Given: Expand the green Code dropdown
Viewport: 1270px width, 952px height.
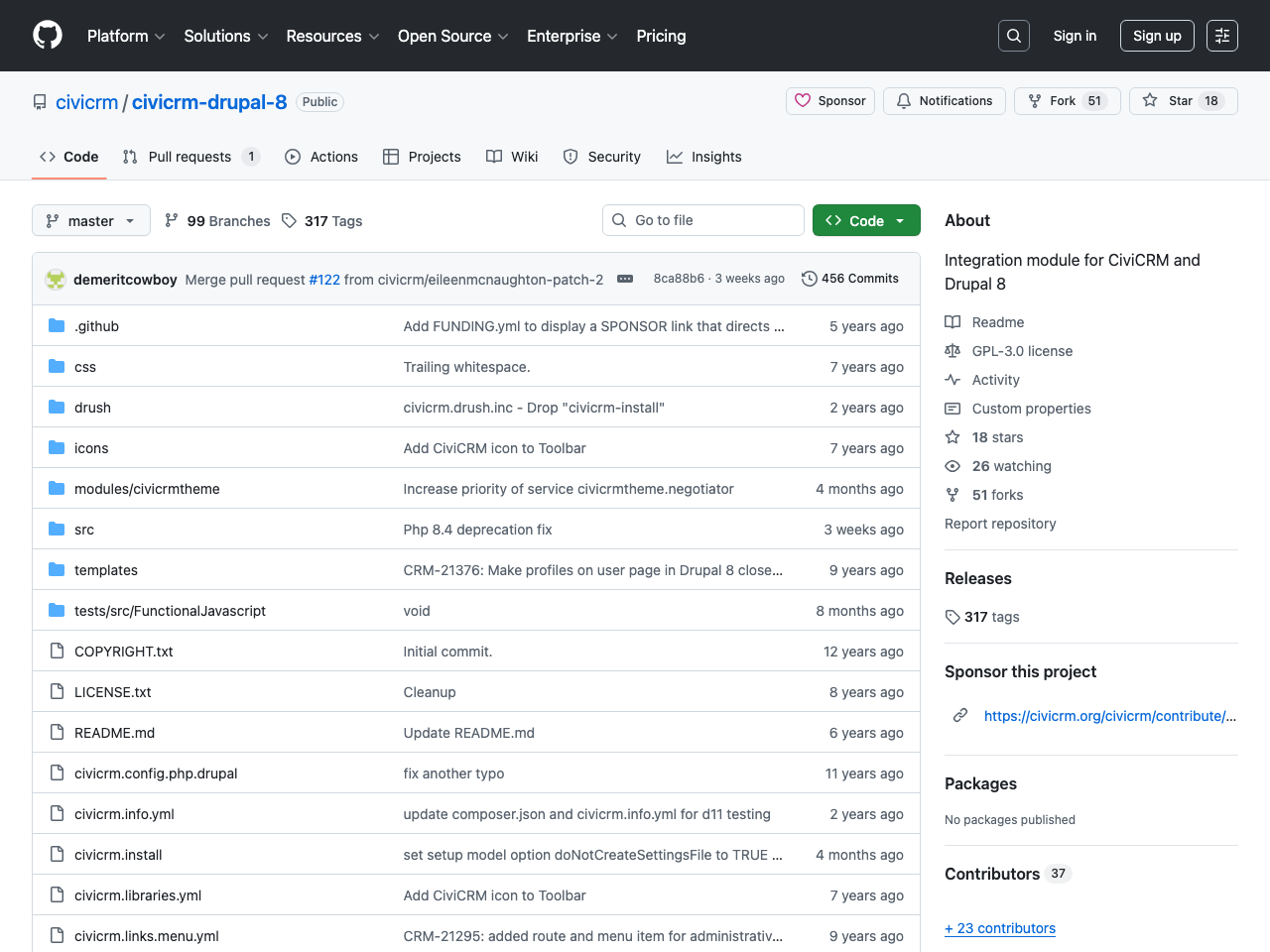Looking at the screenshot, I should pyautogui.click(x=865, y=220).
